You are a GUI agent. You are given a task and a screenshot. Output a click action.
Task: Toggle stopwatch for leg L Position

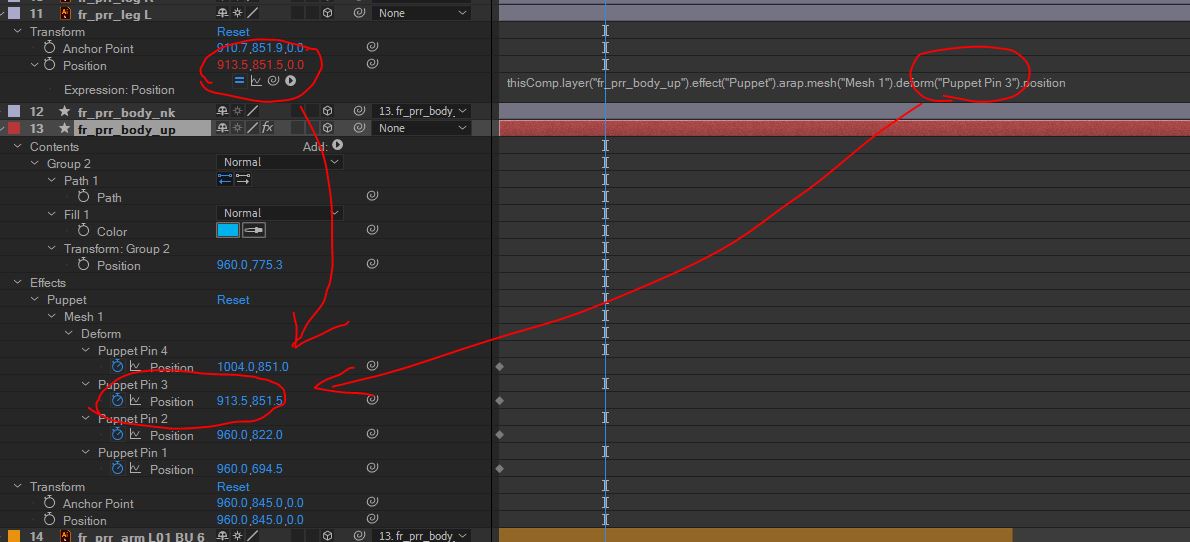pyautogui.click(x=50, y=65)
